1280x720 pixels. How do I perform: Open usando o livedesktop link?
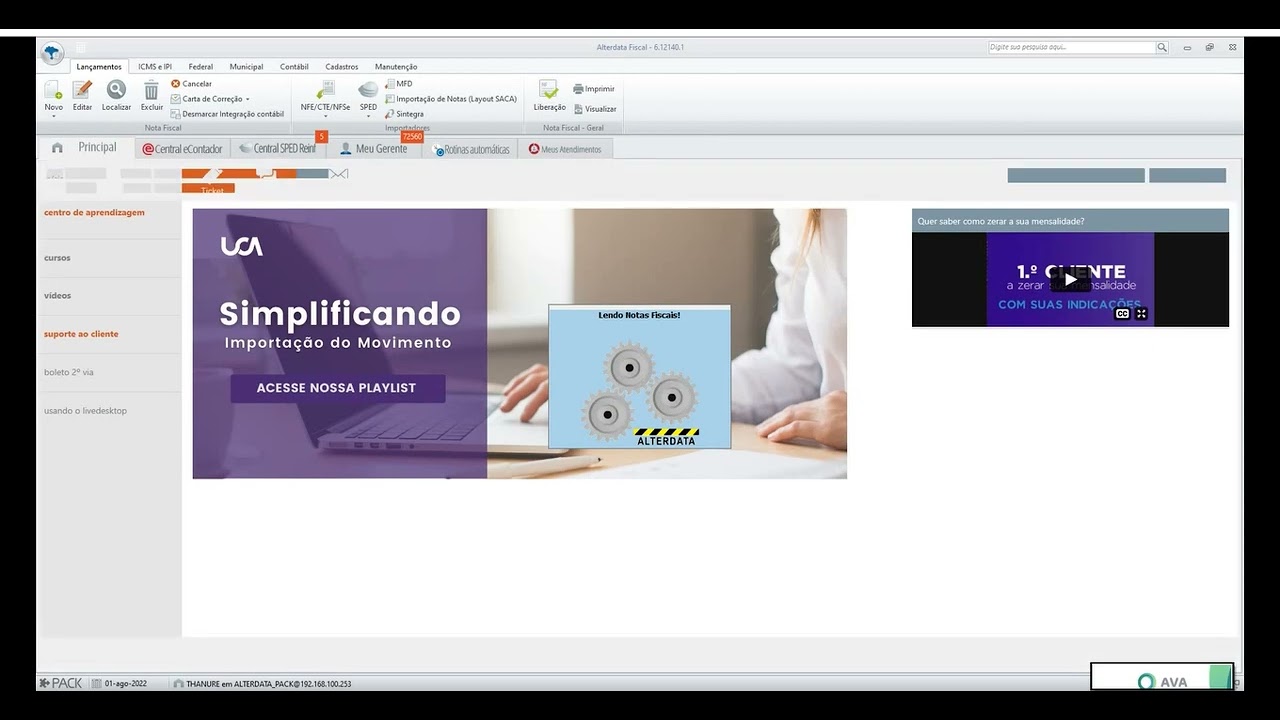tap(85, 411)
